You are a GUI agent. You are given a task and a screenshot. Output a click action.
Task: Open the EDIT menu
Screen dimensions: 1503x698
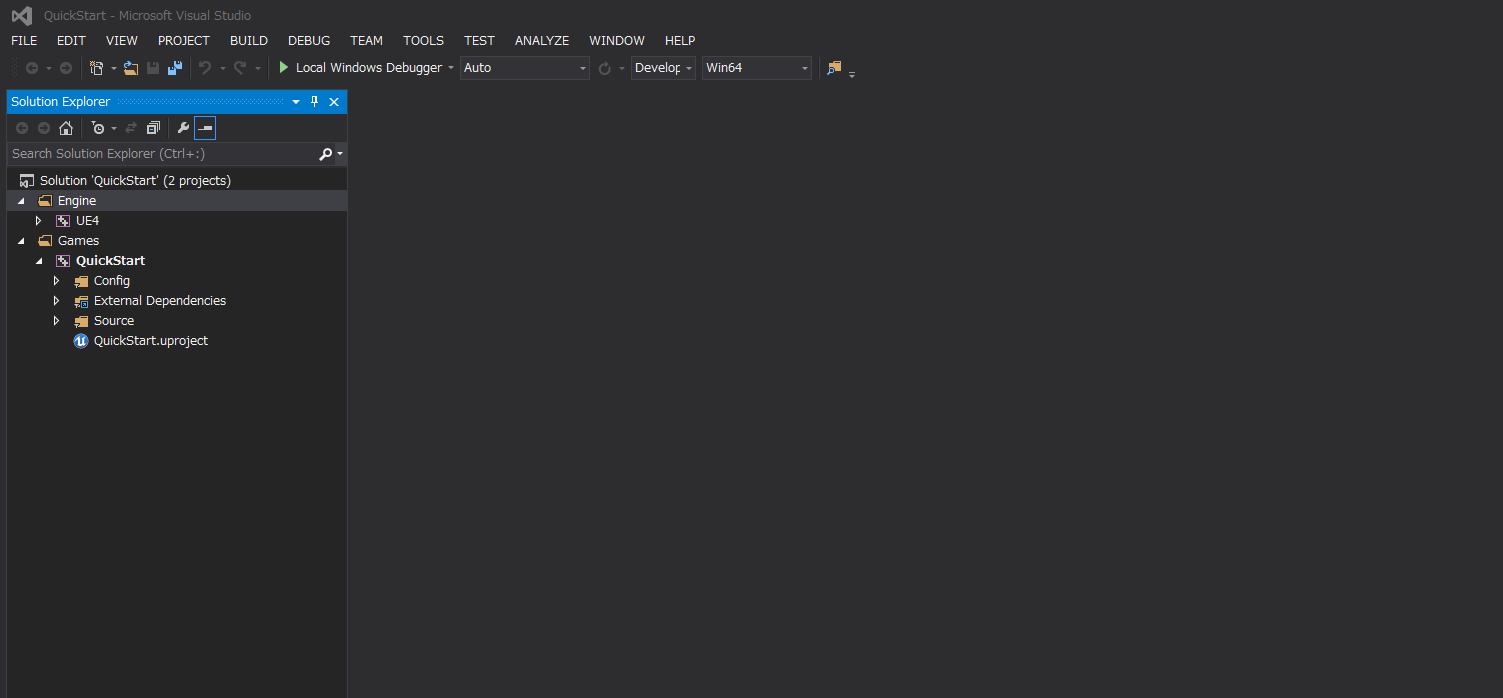tap(71, 41)
